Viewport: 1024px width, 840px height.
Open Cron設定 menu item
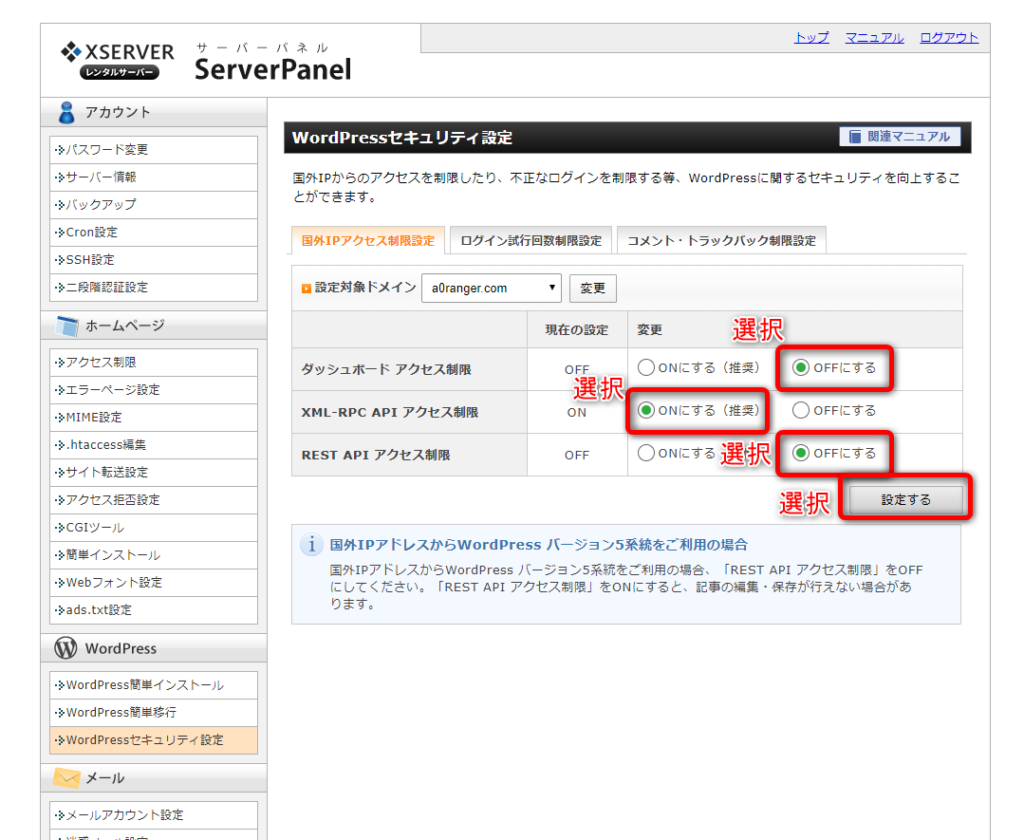tap(153, 232)
